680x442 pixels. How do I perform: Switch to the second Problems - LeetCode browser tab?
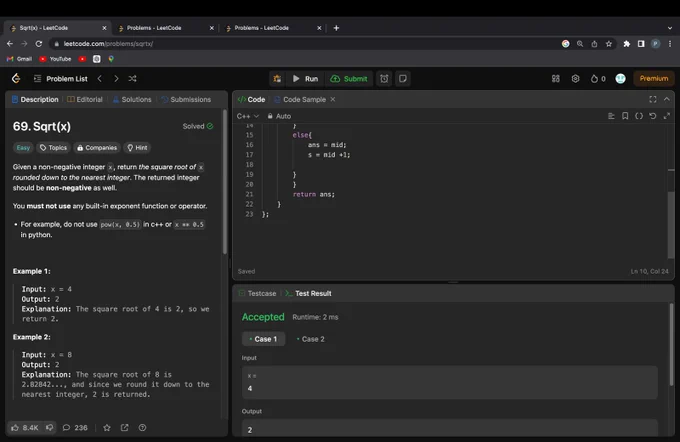pos(275,28)
